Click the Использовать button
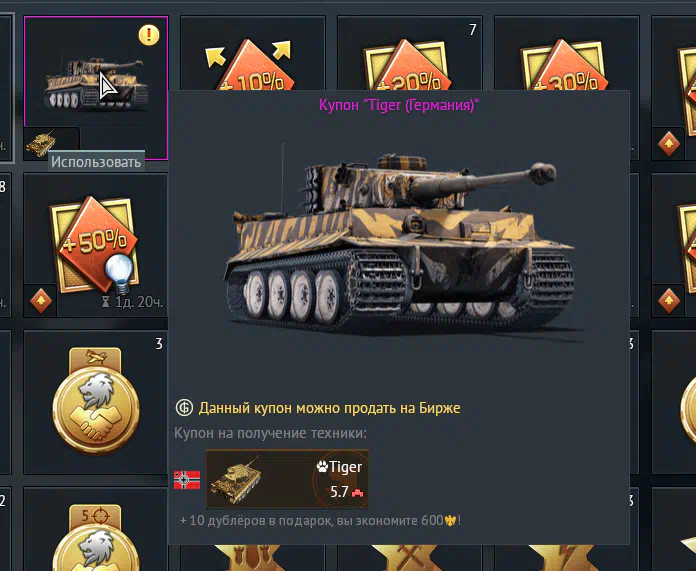Viewport: 696px width, 571px height. tap(96, 162)
